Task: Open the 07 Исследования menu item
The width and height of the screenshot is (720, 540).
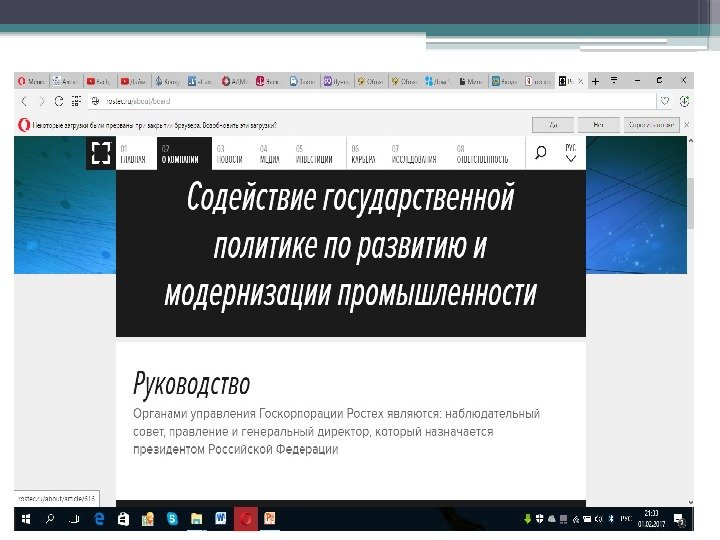Action: pos(414,154)
